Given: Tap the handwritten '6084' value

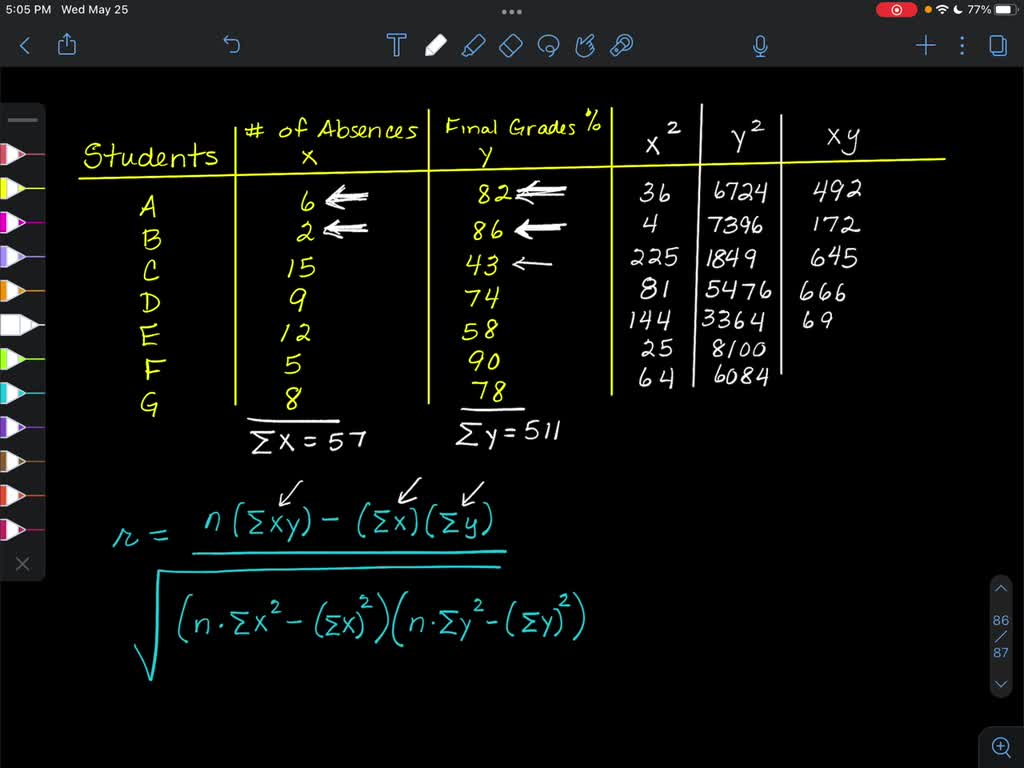Looking at the screenshot, I should point(741,375).
